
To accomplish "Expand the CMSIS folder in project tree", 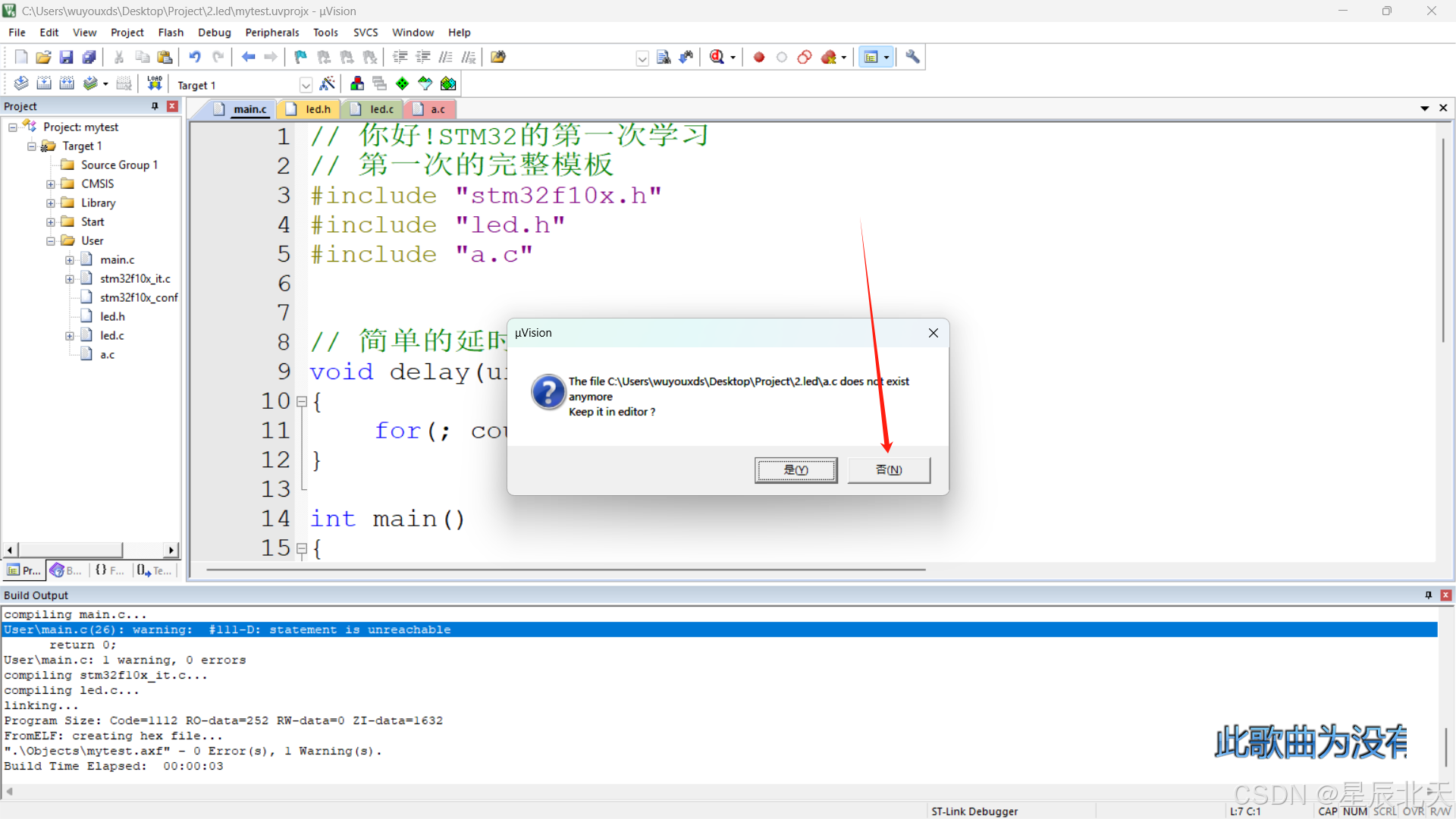I will pos(51,184).
